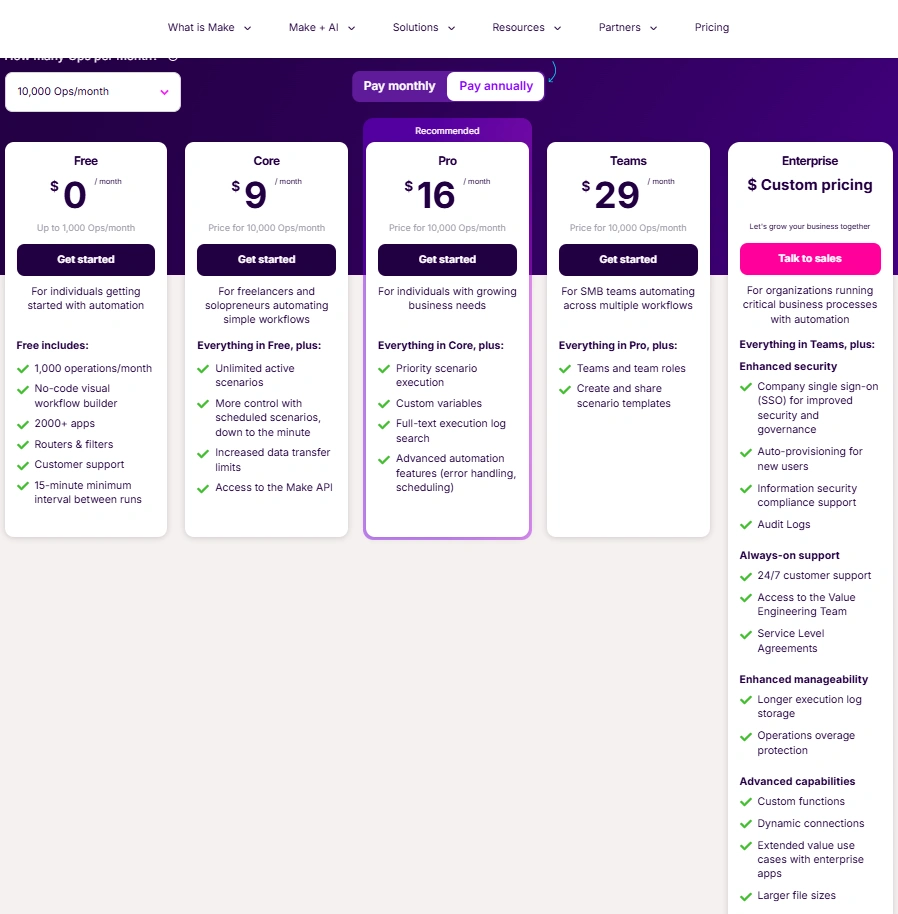Click 'Create and share scenario templates' feature
Image resolution: width=898 pixels, height=914 pixels.
pos(624,396)
